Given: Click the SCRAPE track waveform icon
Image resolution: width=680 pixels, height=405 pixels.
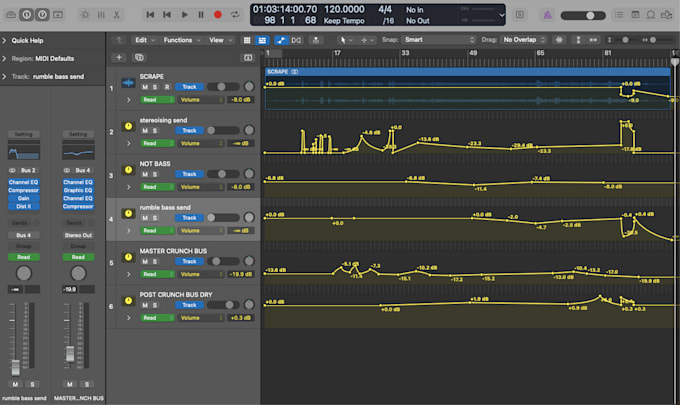Looking at the screenshot, I should click(x=128, y=82).
